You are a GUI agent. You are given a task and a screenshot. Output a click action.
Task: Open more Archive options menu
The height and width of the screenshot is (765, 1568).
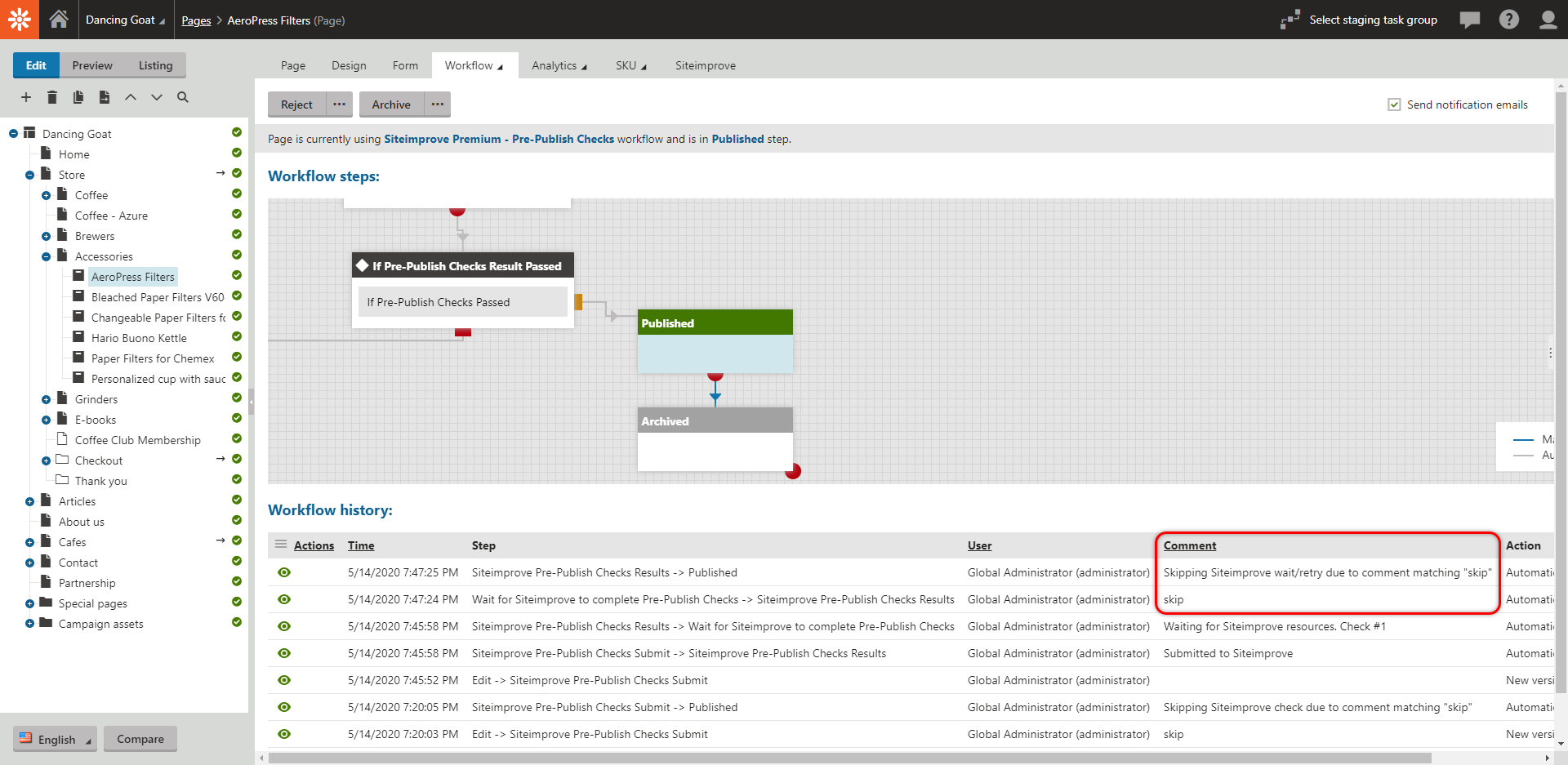(x=438, y=105)
